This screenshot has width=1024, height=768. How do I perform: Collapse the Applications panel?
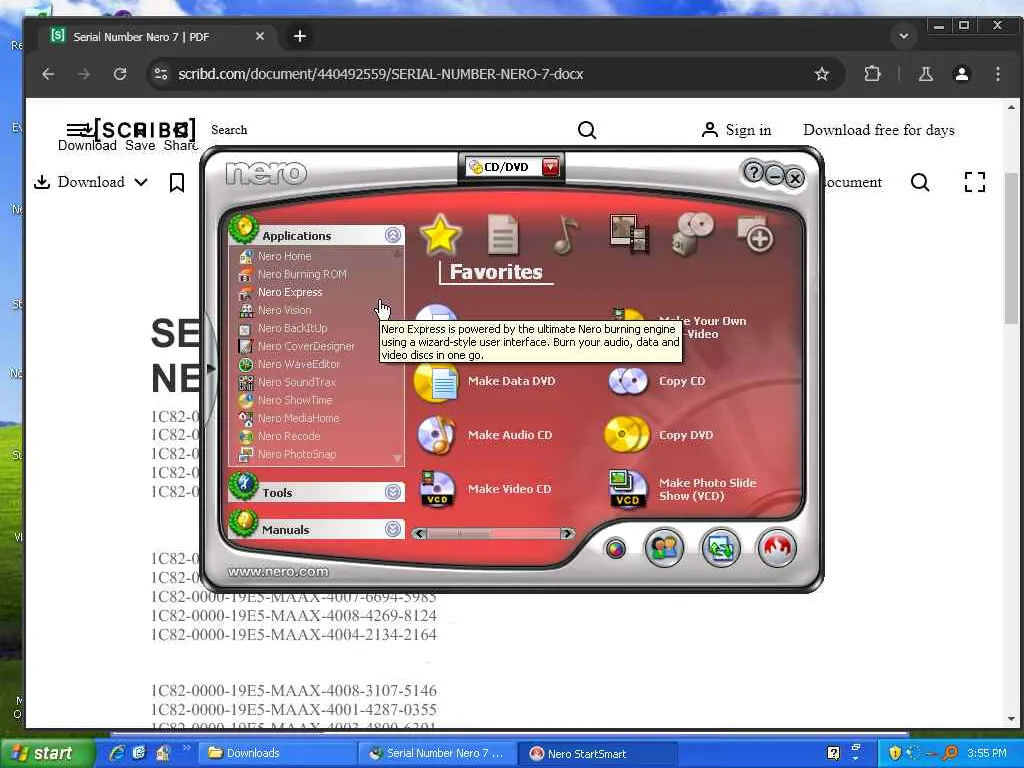pyautogui.click(x=392, y=235)
